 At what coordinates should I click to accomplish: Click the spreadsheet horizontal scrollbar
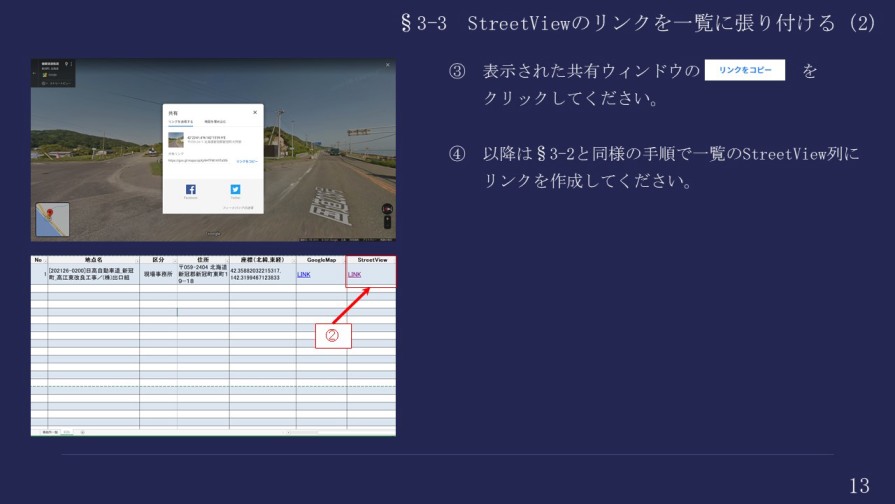coord(330,432)
